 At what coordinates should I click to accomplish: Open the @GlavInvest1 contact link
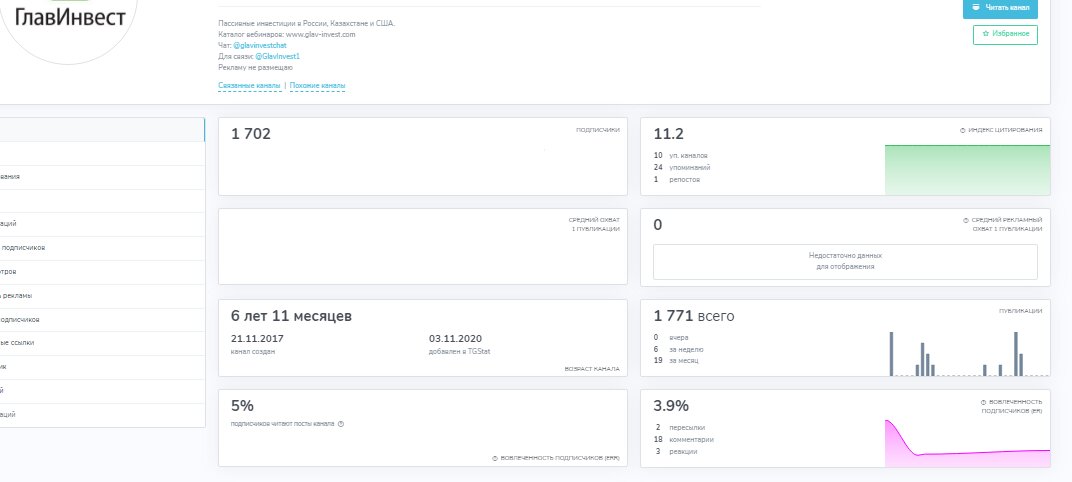[277, 56]
